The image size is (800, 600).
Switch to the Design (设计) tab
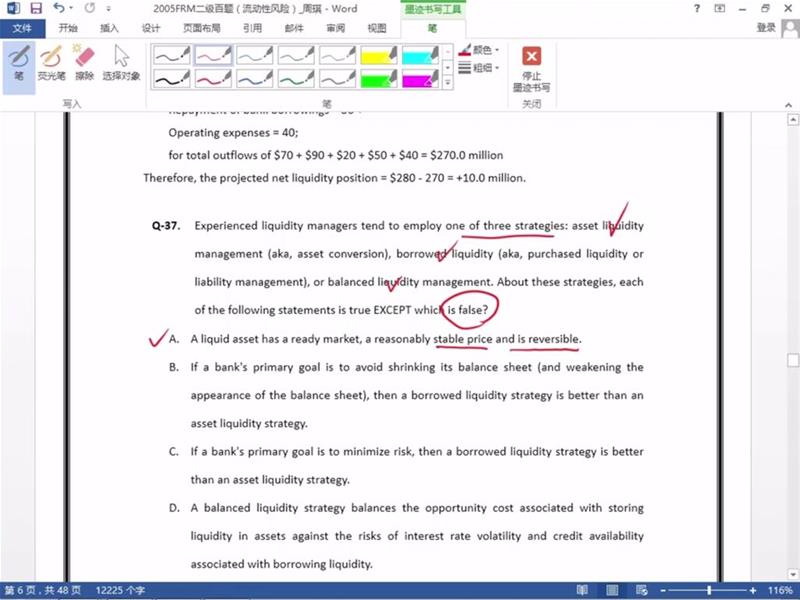151,28
